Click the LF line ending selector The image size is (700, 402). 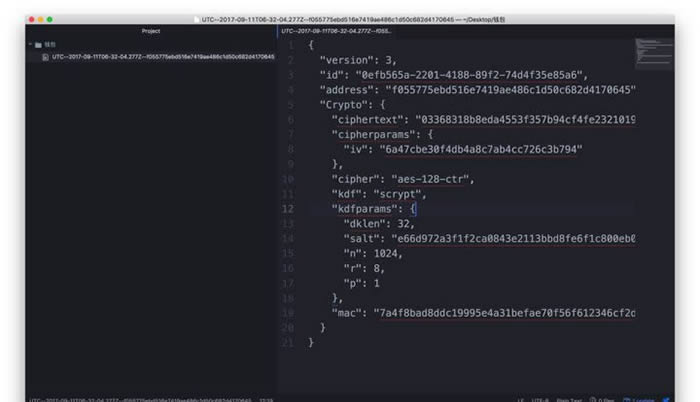coord(521,399)
